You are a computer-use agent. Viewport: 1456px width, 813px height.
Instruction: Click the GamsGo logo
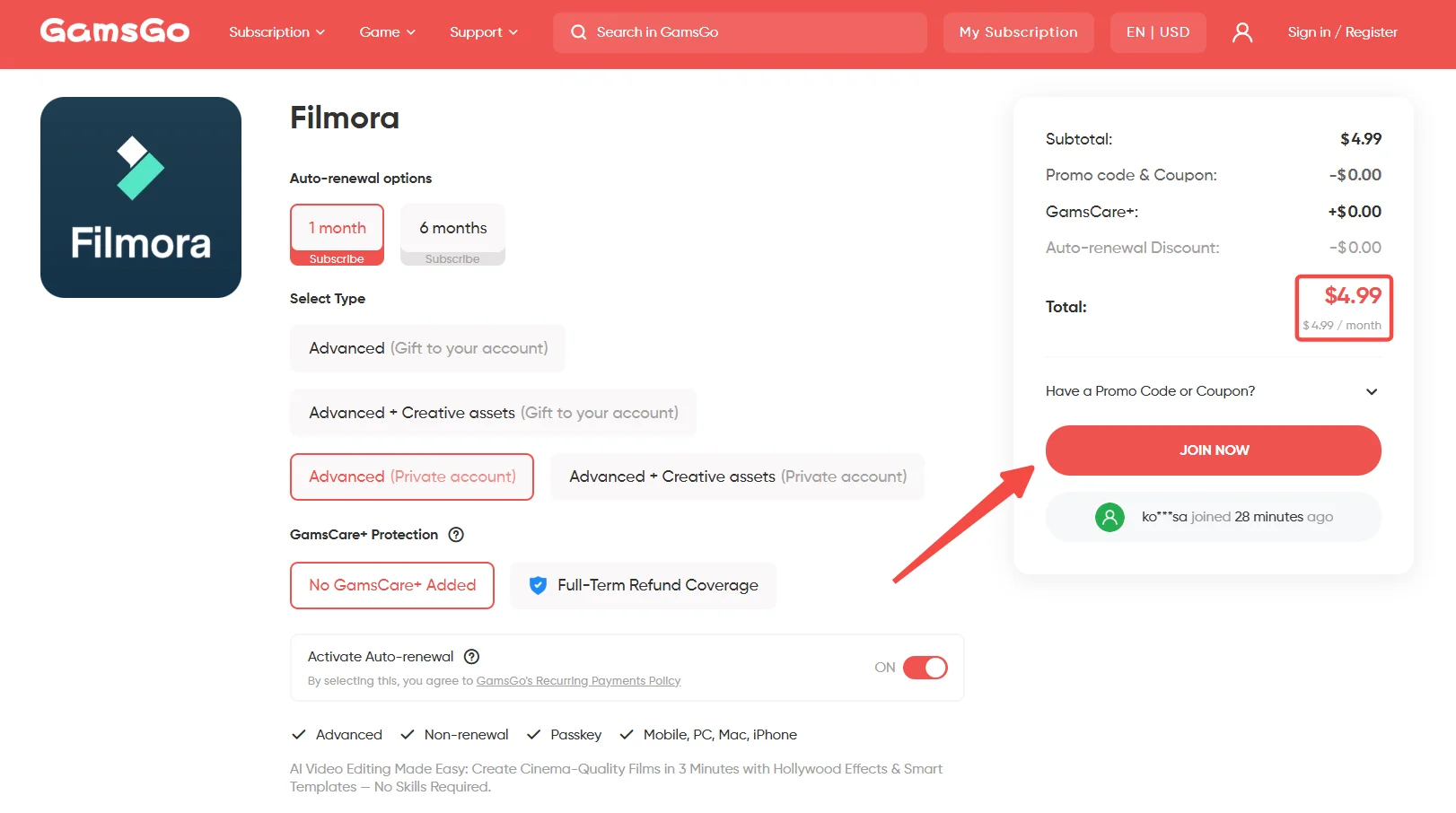(115, 31)
